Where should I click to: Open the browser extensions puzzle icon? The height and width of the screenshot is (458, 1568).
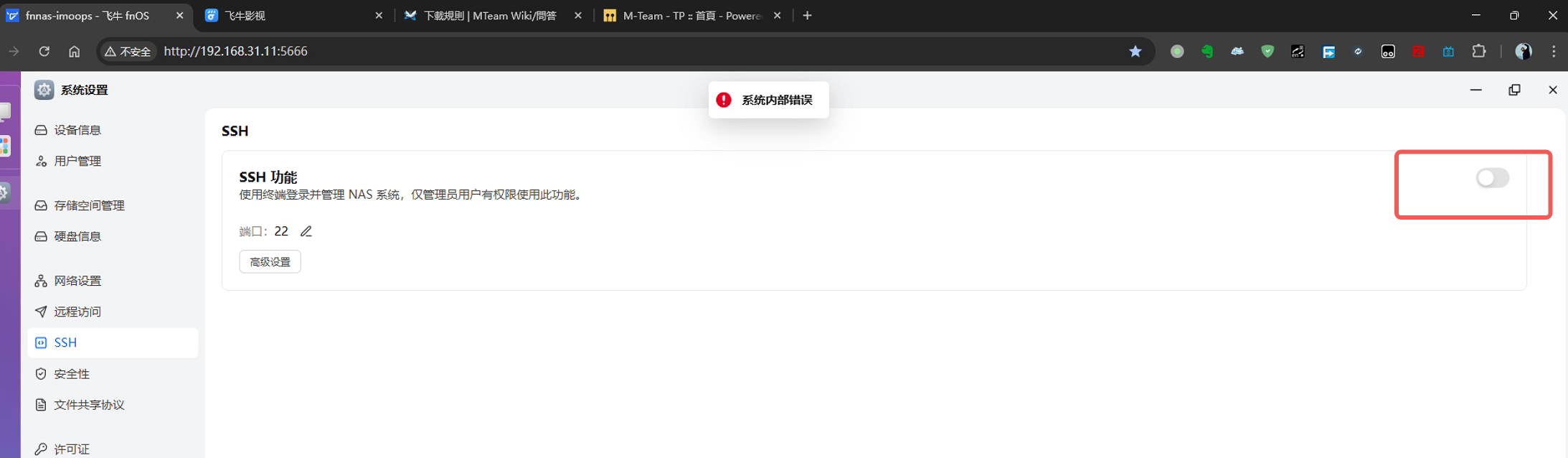[1478, 51]
